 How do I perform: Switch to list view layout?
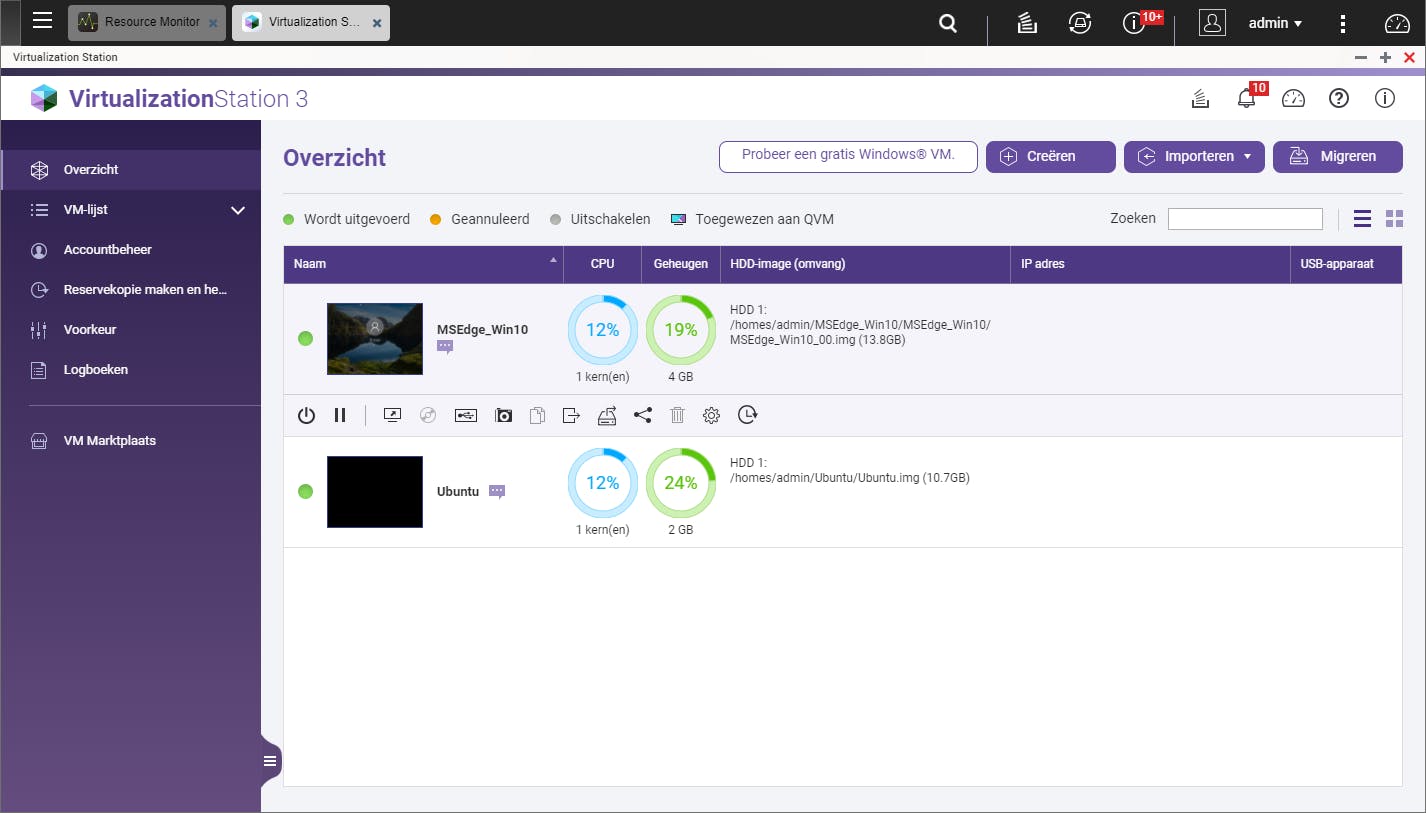pos(1362,219)
